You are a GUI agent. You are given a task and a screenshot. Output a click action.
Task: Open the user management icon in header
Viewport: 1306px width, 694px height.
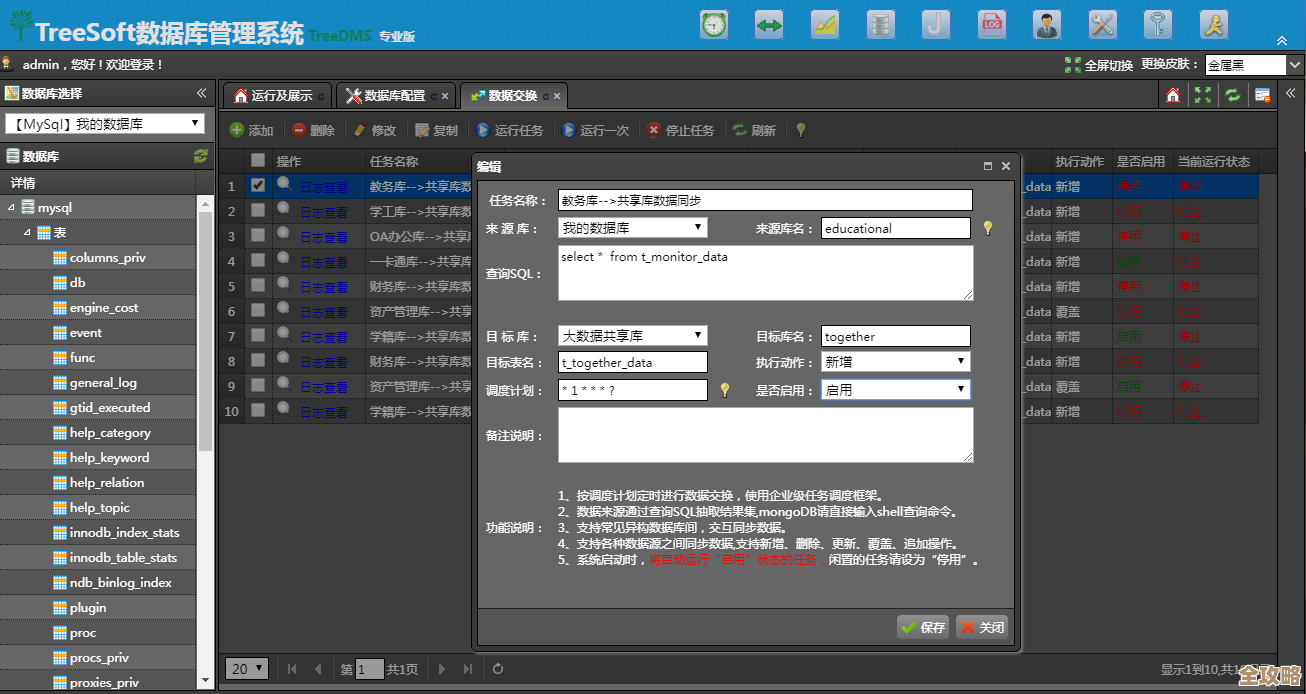click(1047, 25)
